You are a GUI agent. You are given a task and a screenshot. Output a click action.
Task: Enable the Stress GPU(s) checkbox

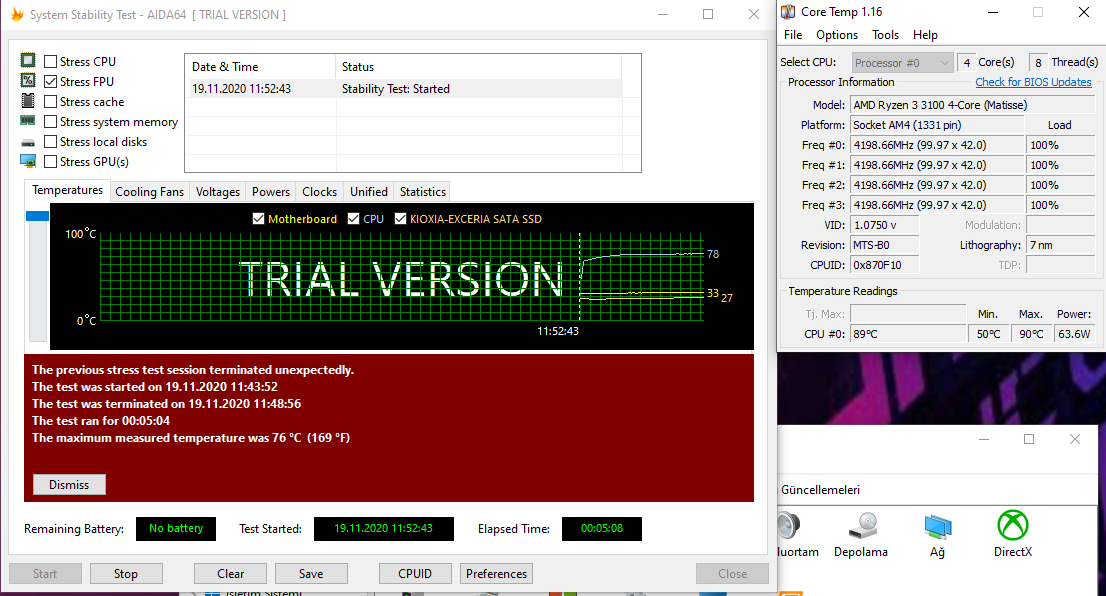pos(50,162)
